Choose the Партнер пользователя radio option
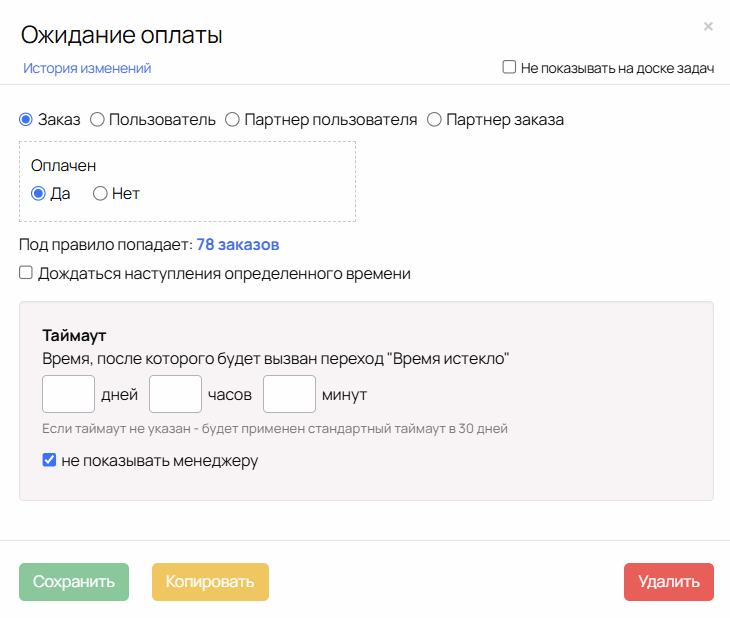The image size is (730, 618). coord(232,120)
